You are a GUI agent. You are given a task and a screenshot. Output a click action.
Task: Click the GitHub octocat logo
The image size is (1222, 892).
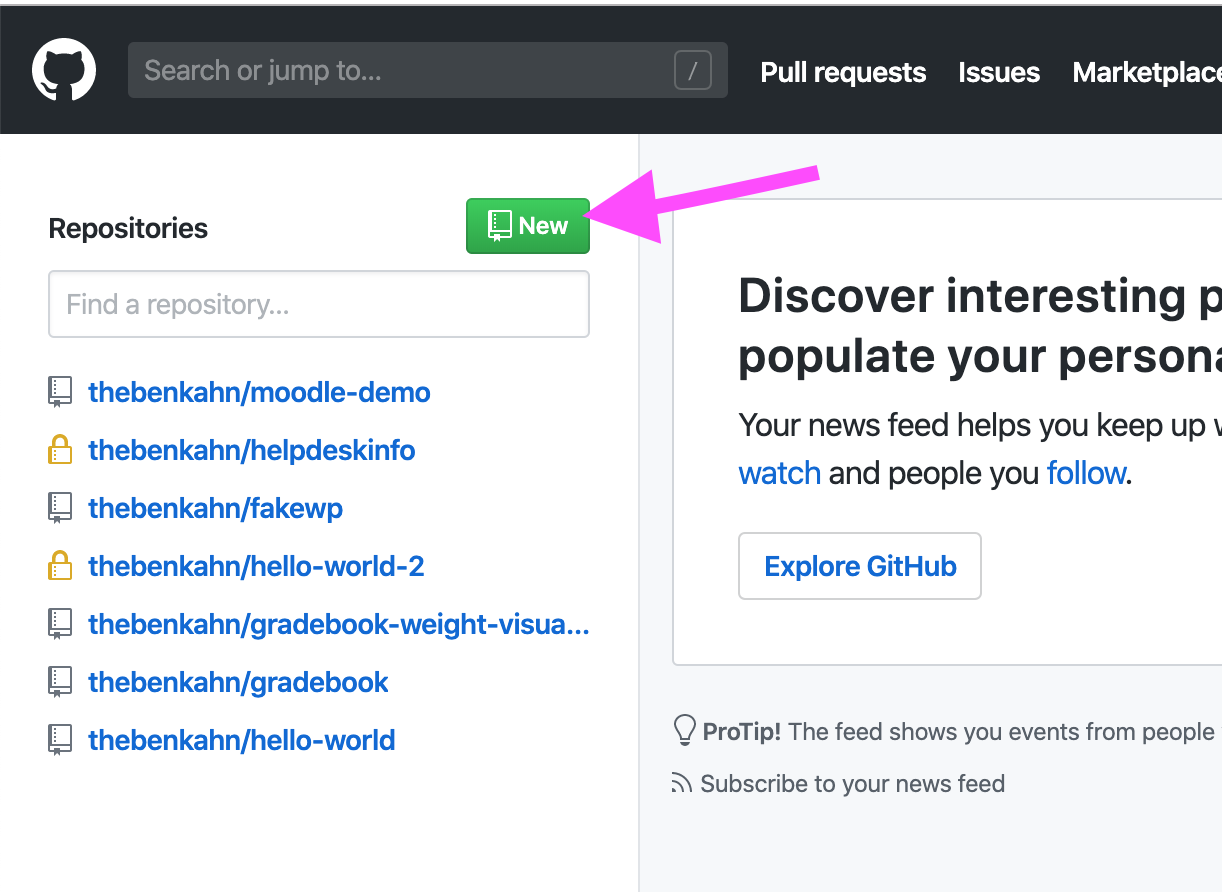[64, 69]
